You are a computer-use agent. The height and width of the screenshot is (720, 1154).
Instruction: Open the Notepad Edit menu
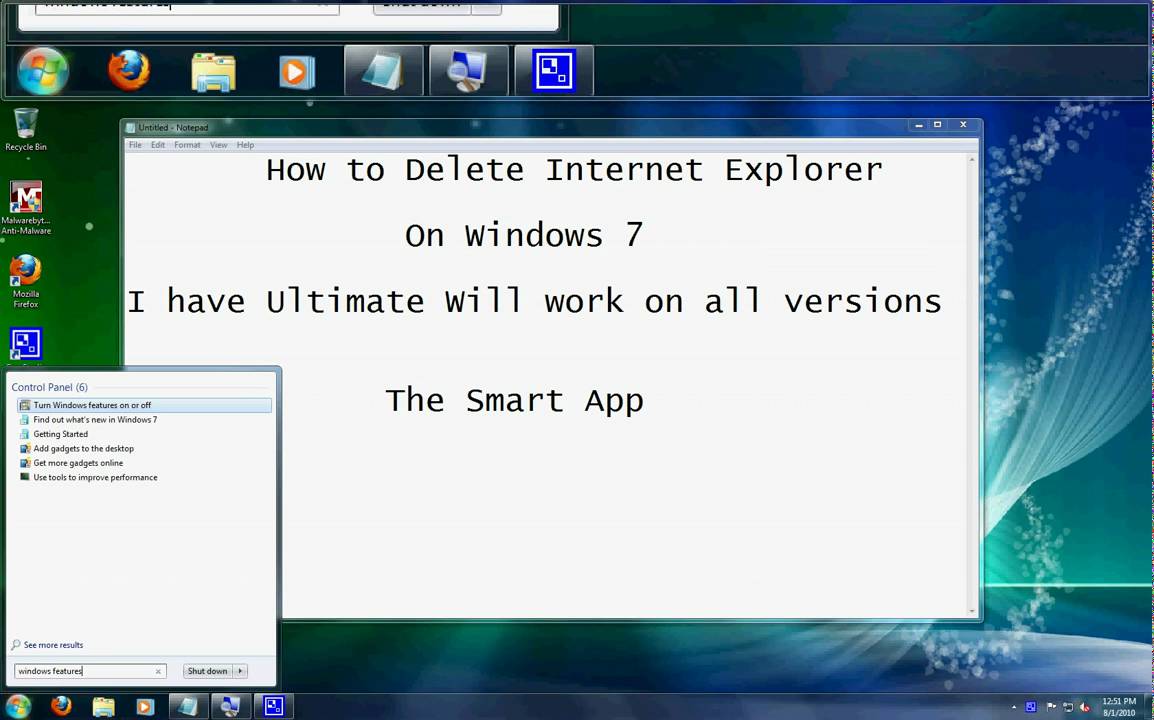157,145
